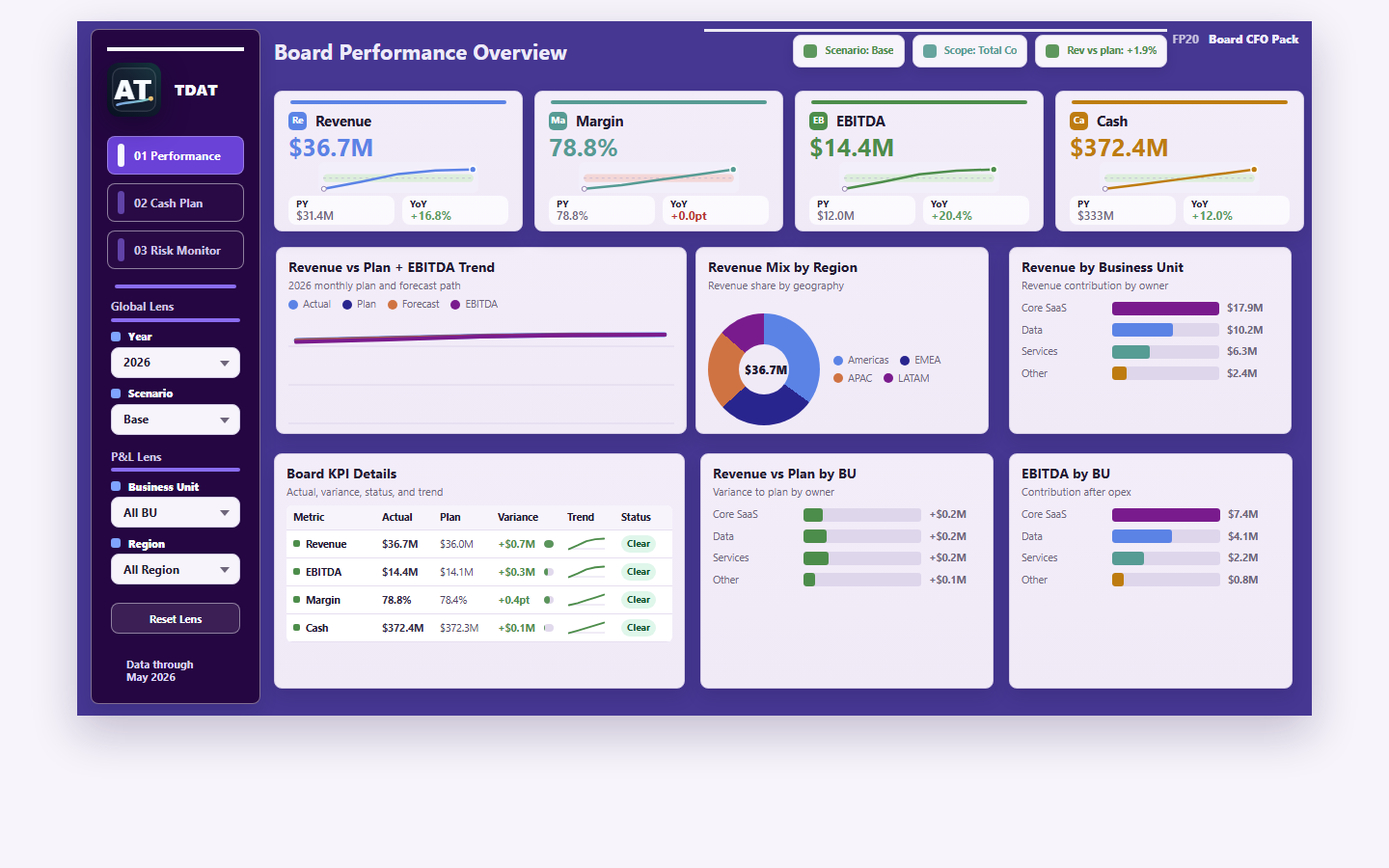The image size is (1389, 868).
Task: Click the Scope: Total Co chip icon
Action: (x=930, y=51)
